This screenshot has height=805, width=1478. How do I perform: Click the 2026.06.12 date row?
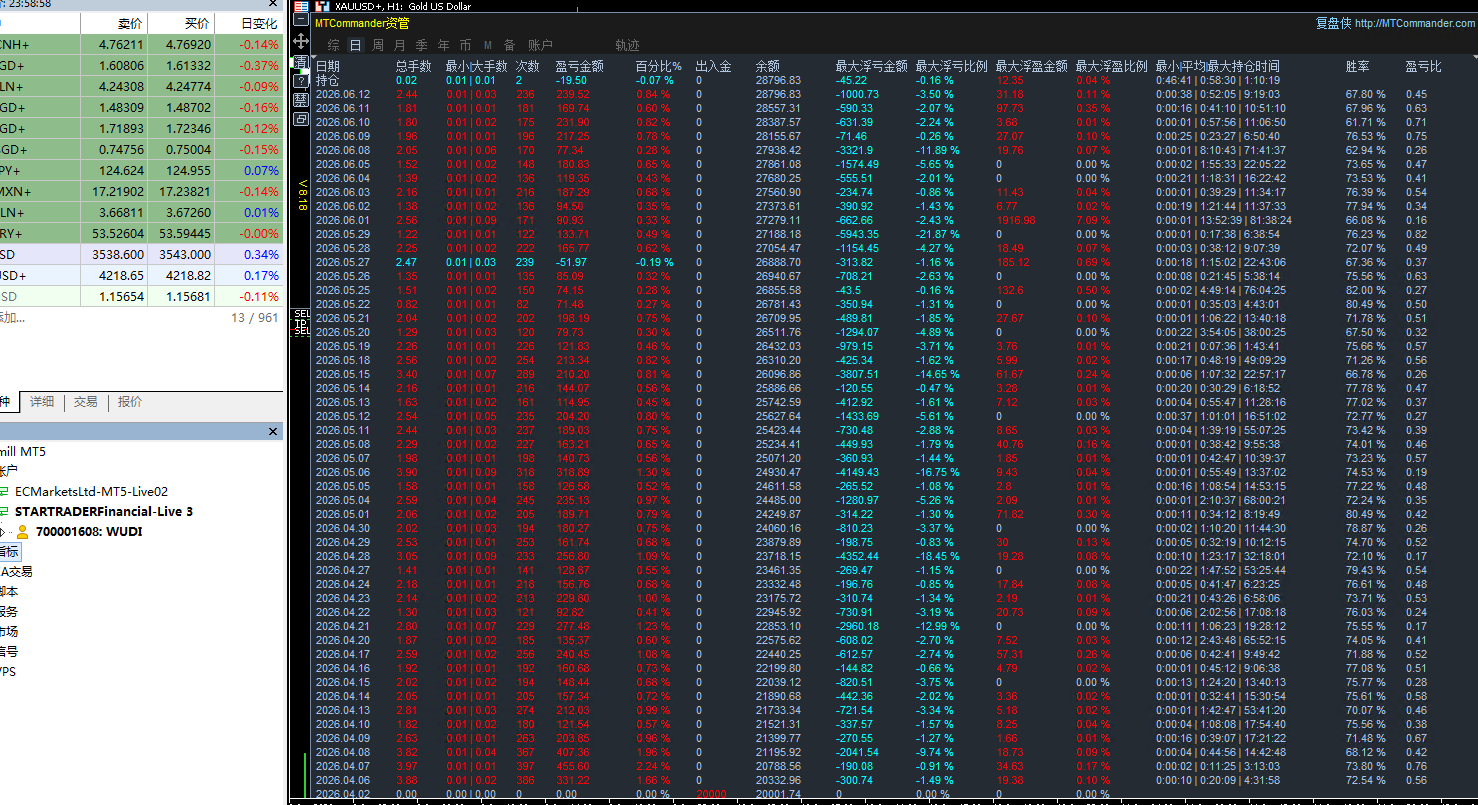(343, 94)
